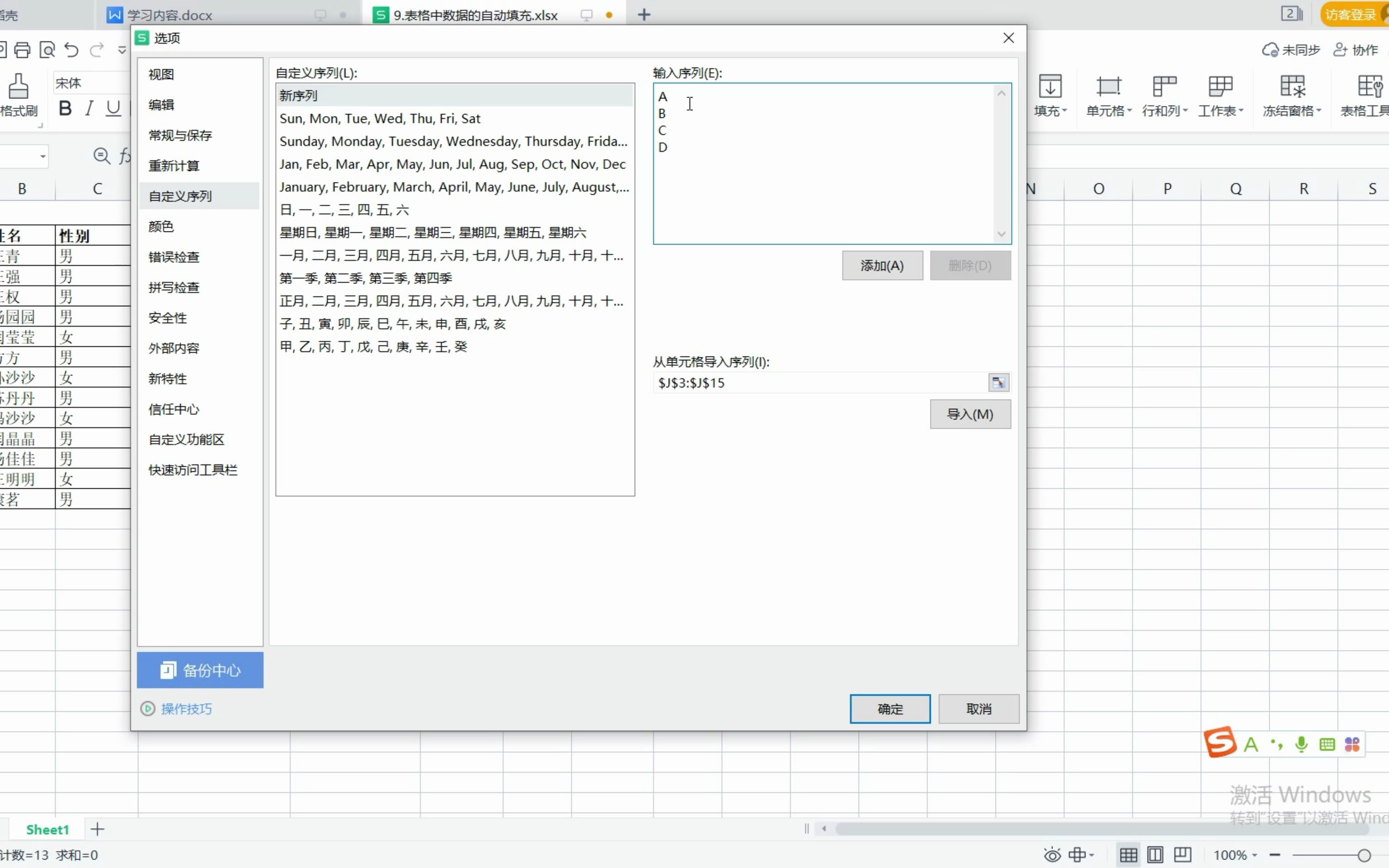1389x868 pixels.
Task: Open Print Preview from the quick toolbar
Action: tap(47, 51)
